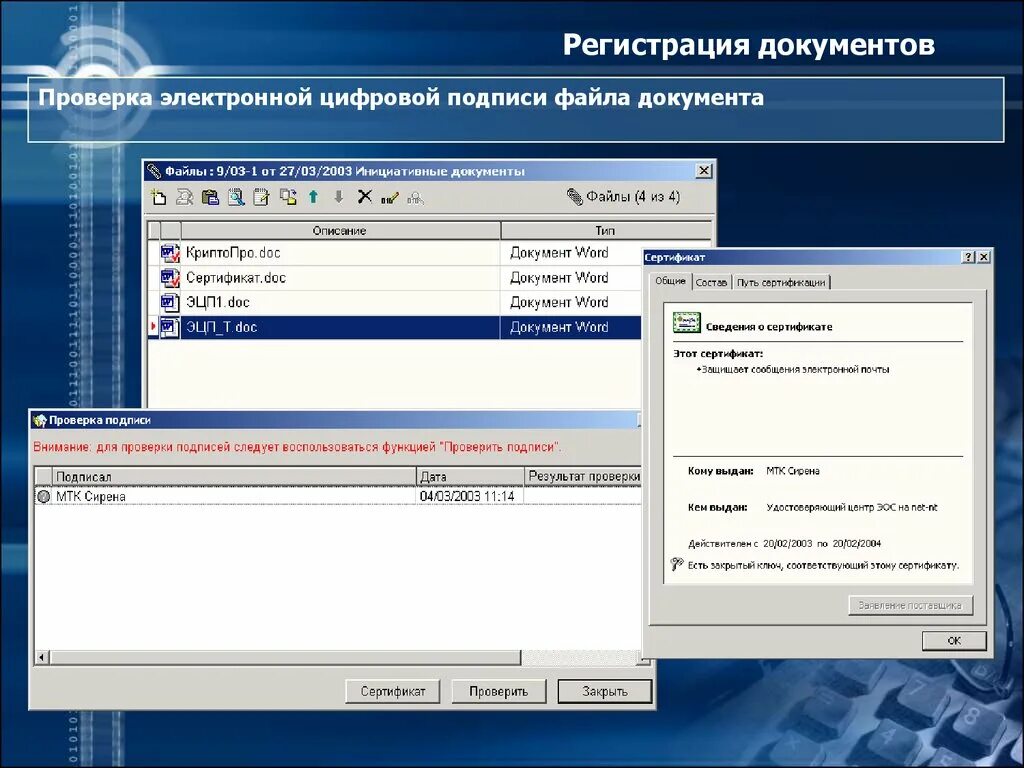Click the horizontal scrollbar left arrow
Screen dimensions: 1024x768
point(42,657)
